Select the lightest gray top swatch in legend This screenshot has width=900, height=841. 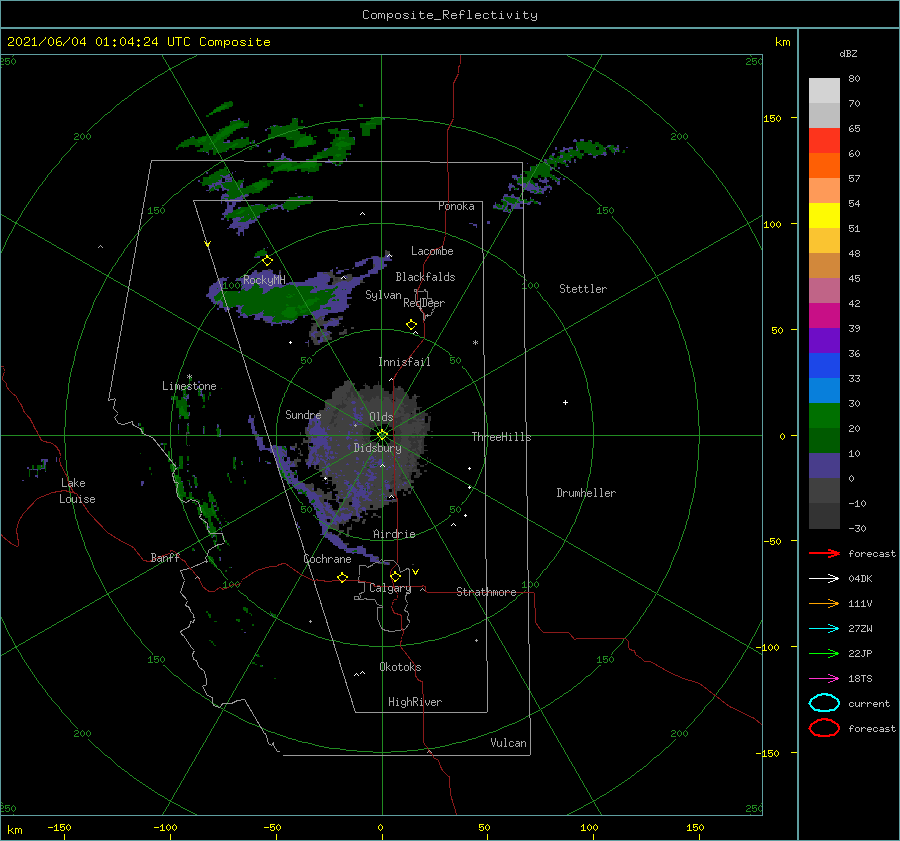point(824,91)
